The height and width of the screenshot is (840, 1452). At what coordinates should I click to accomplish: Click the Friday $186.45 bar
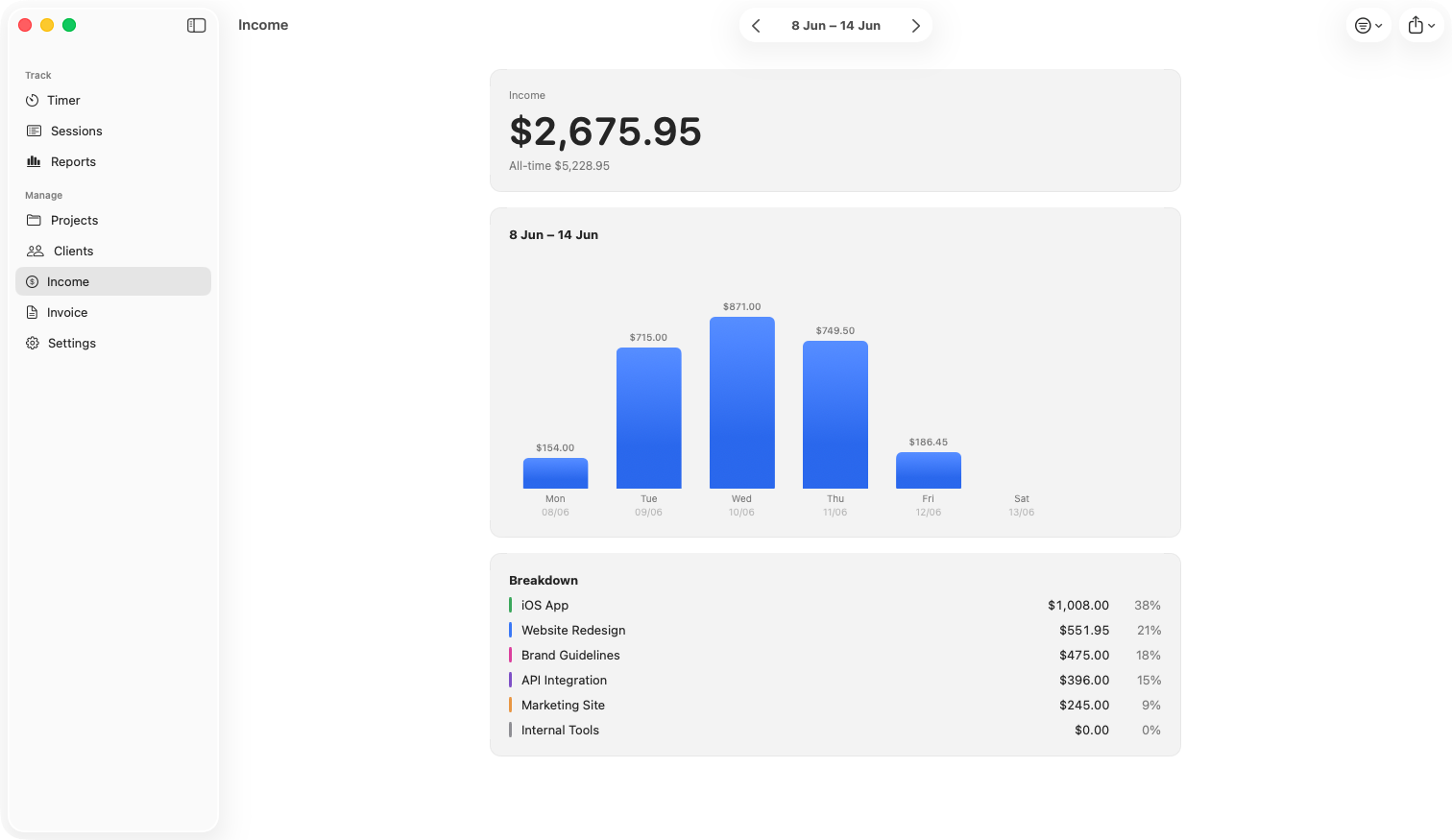929,470
